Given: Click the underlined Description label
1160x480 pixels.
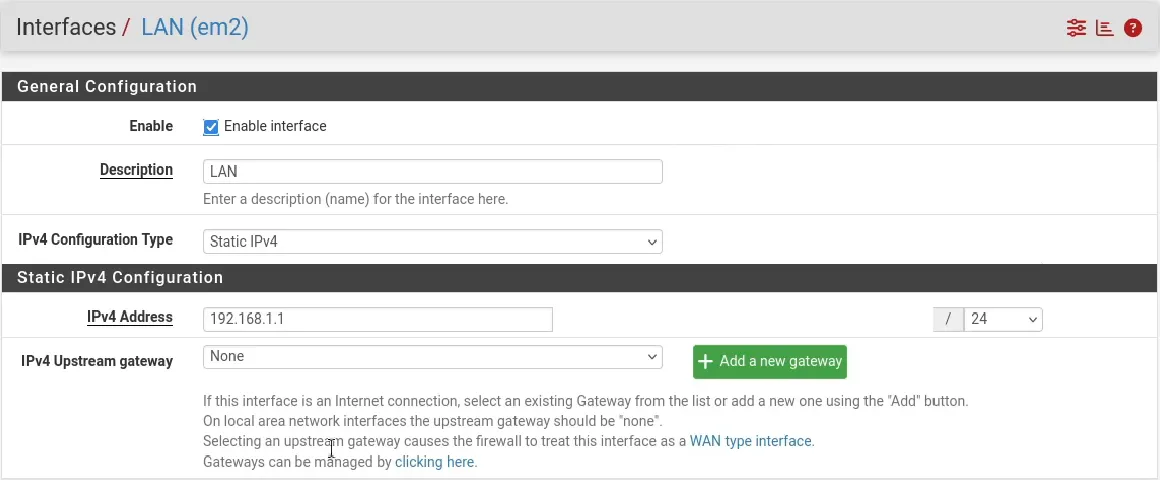Looking at the screenshot, I should click(x=136, y=170).
